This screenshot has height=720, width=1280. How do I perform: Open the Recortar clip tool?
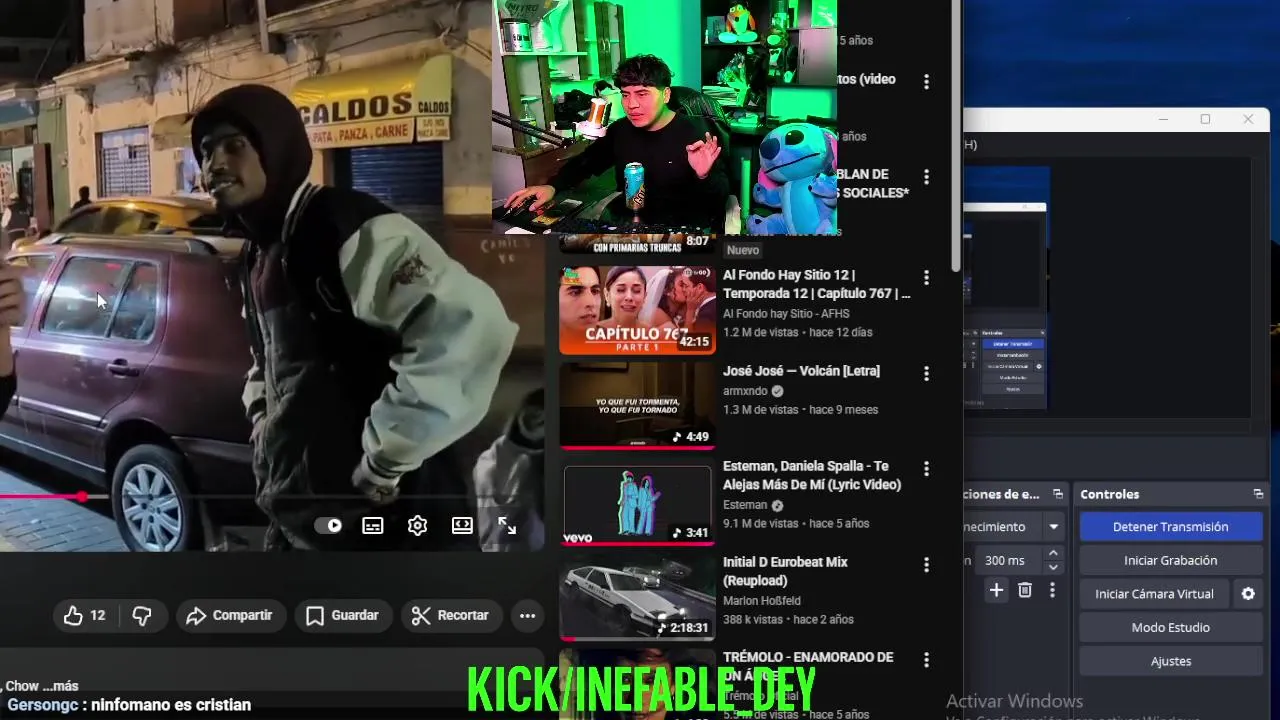click(451, 616)
